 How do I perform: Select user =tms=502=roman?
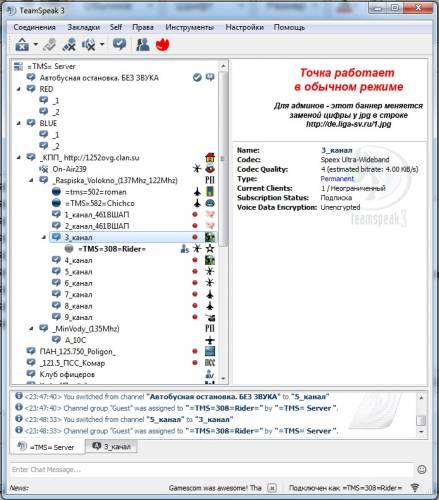(x=96, y=192)
